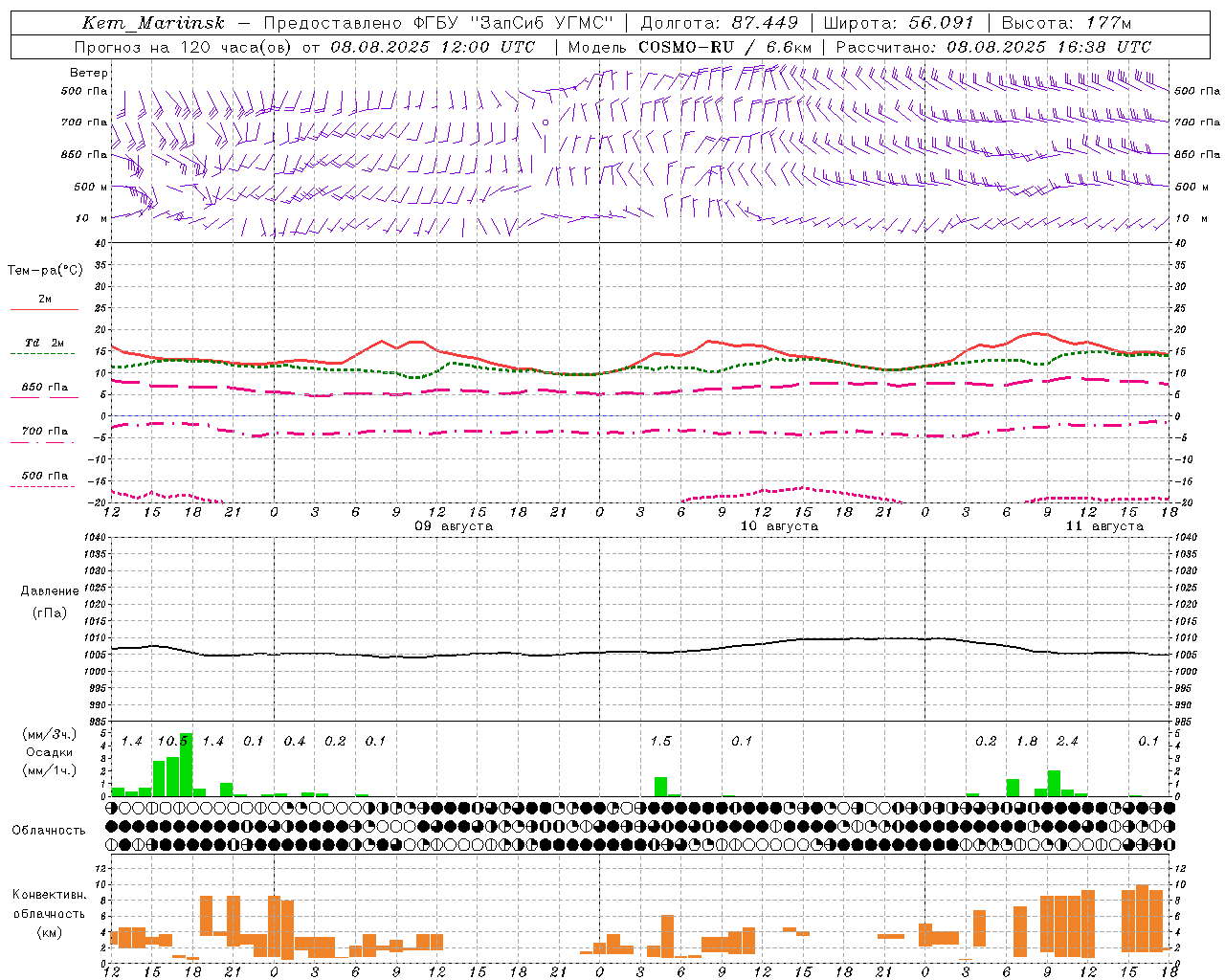Click the 2.4 precipitation total value
The width and height of the screenshot is (1225, 980).
point(1067,742)
